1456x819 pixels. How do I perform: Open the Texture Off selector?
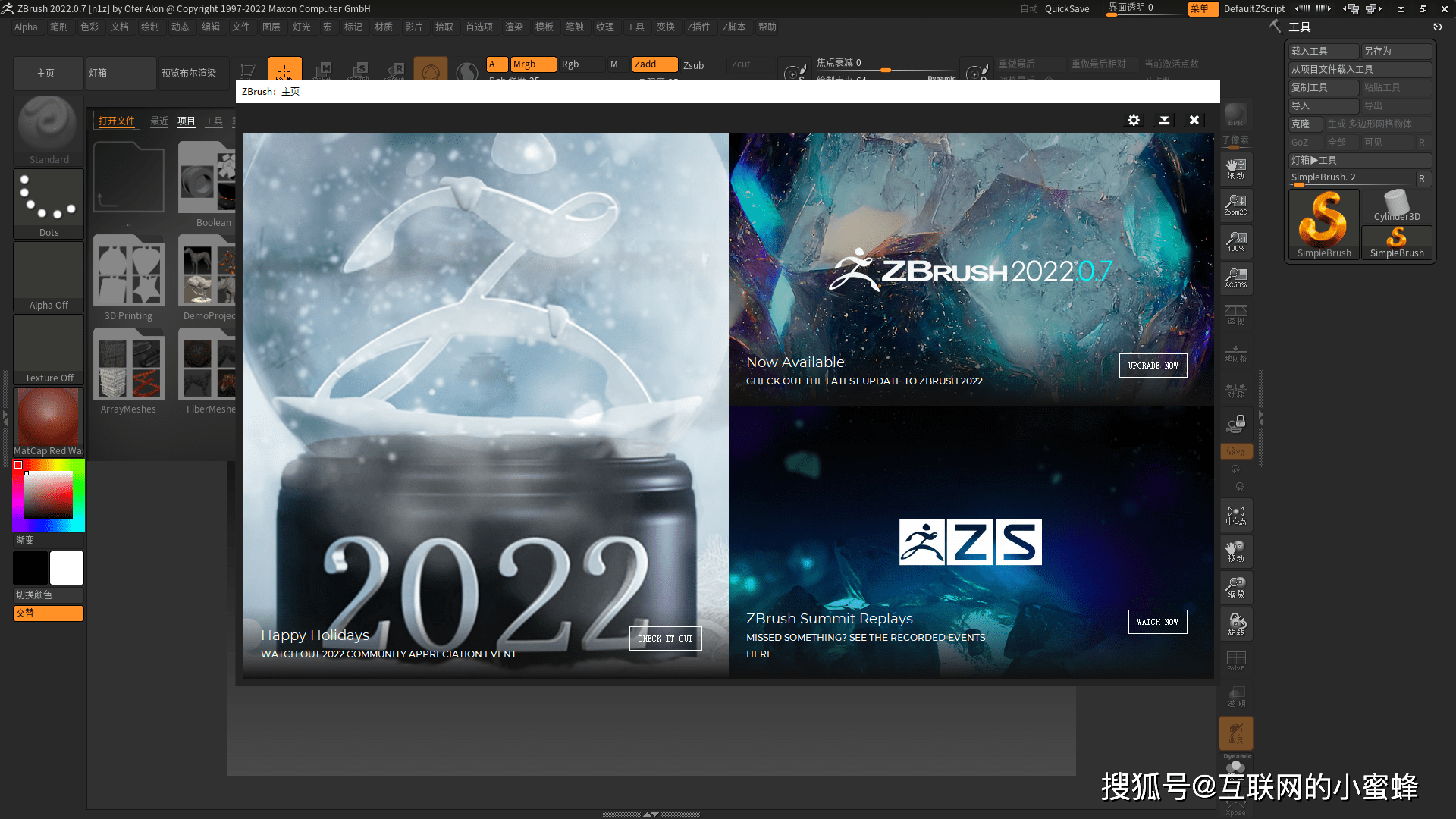[x=49, y=349]
